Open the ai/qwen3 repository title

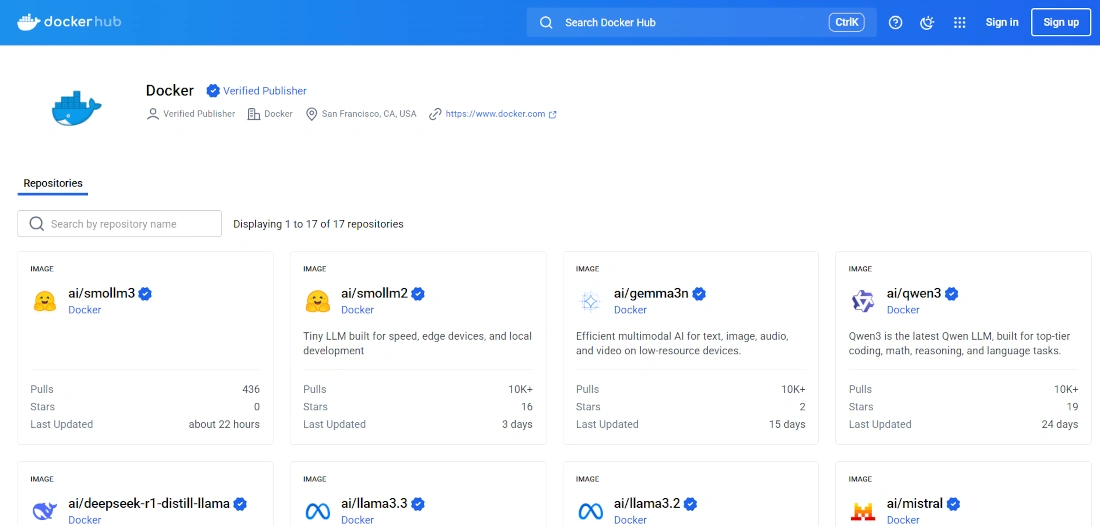[913, 293]
